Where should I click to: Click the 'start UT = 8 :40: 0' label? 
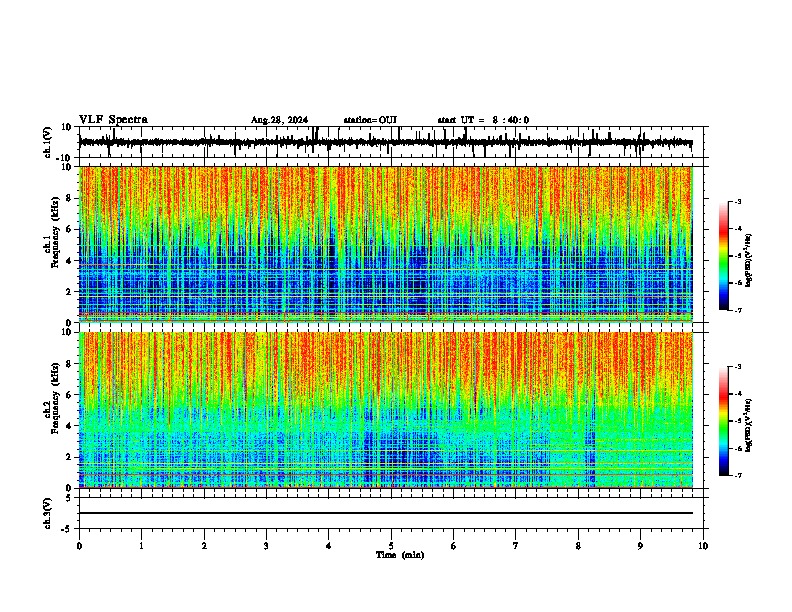(483, 120)
